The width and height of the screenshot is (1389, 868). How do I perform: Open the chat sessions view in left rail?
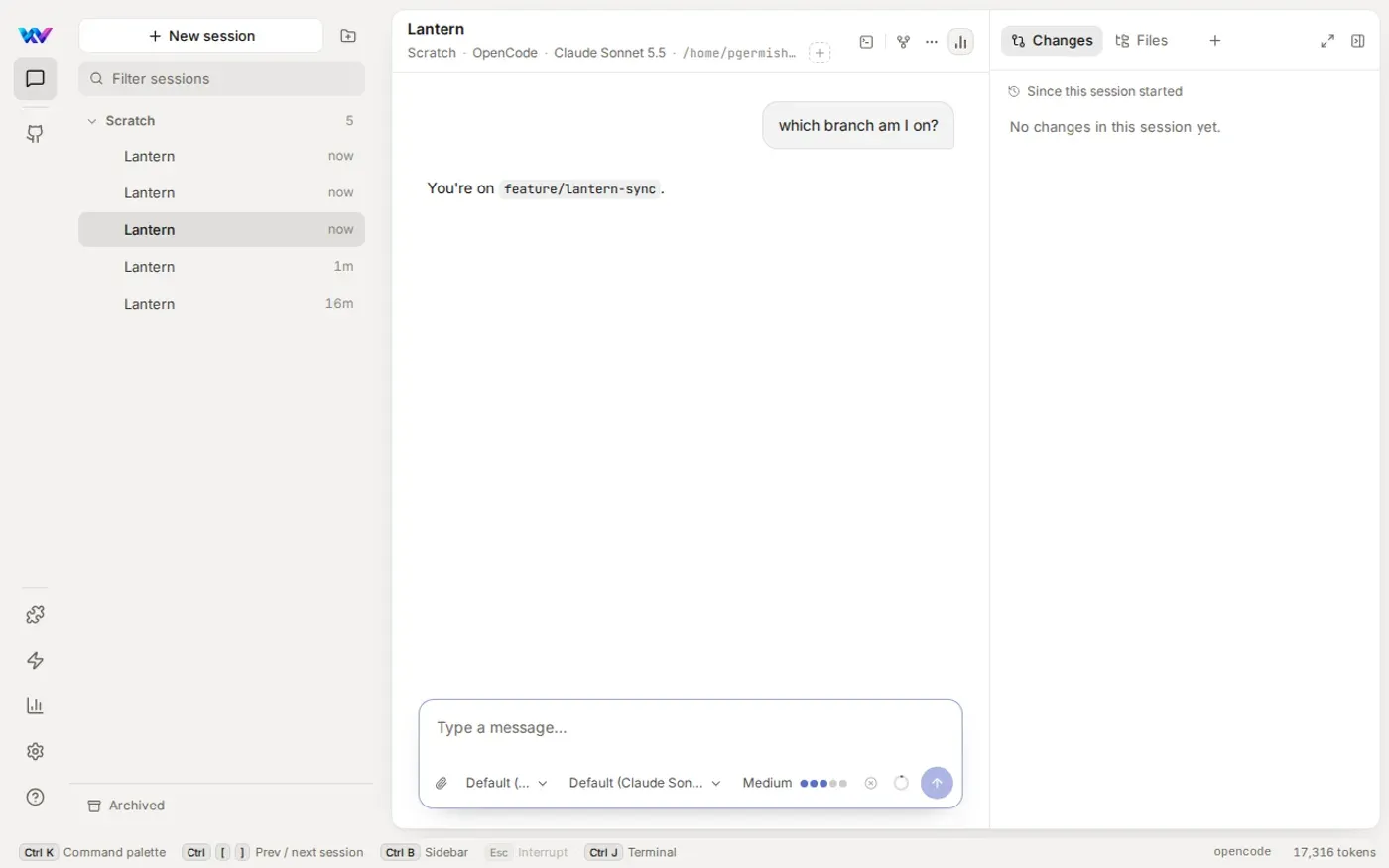pyautogui.click(x=35, y=79)
